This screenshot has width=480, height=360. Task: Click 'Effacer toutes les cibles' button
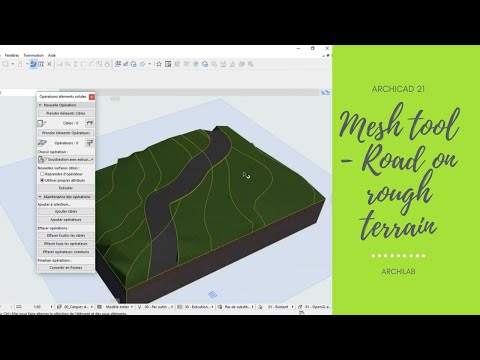(66, 235)
